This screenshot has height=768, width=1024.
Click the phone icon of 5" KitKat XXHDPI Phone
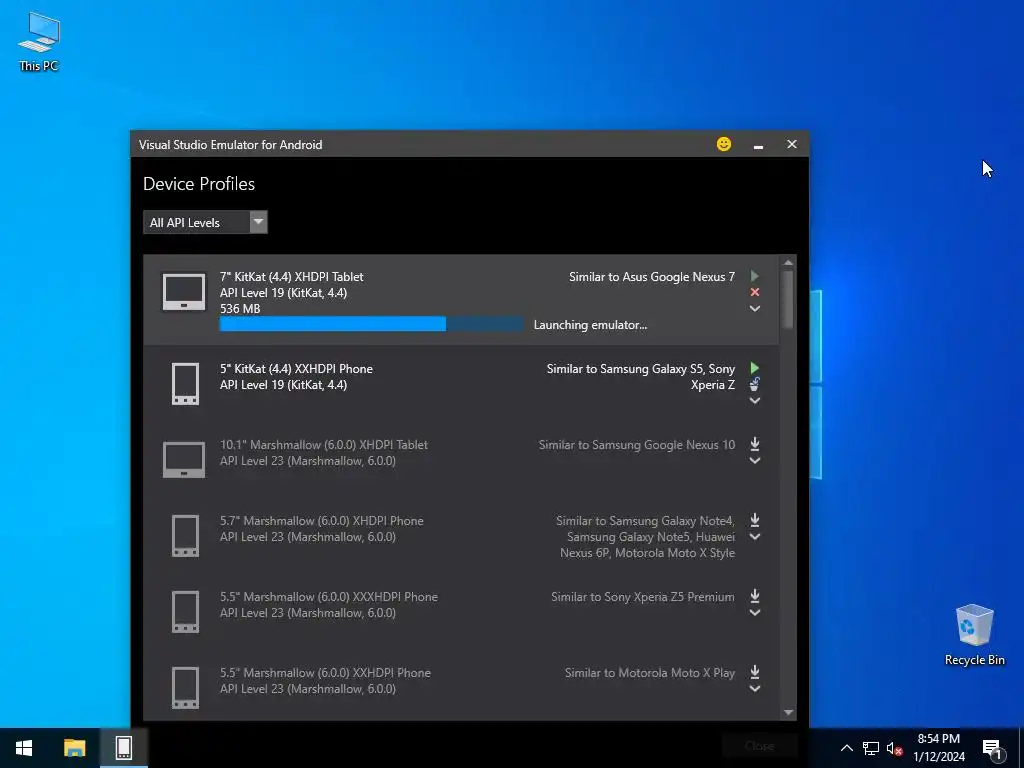pos(185,384)
